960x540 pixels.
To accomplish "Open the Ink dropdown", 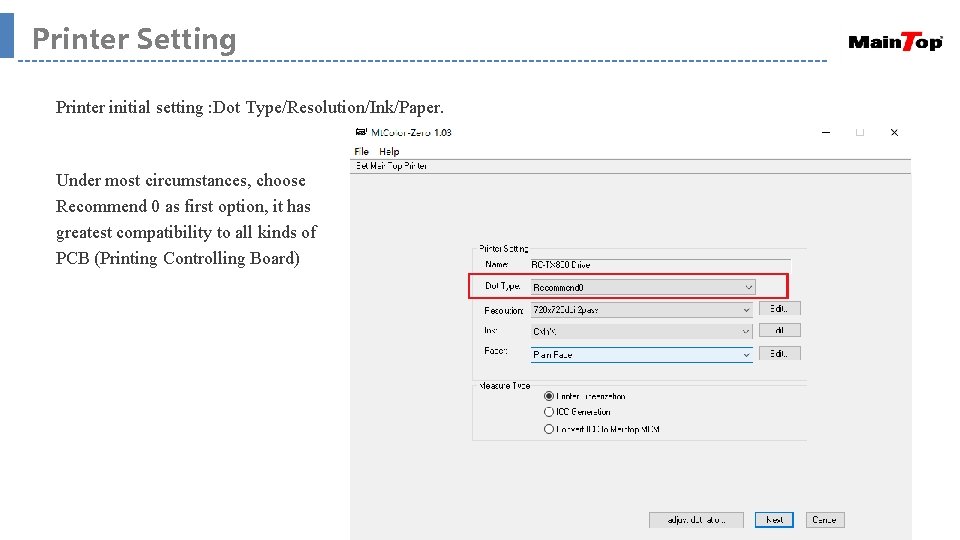I will coord(641,331).
